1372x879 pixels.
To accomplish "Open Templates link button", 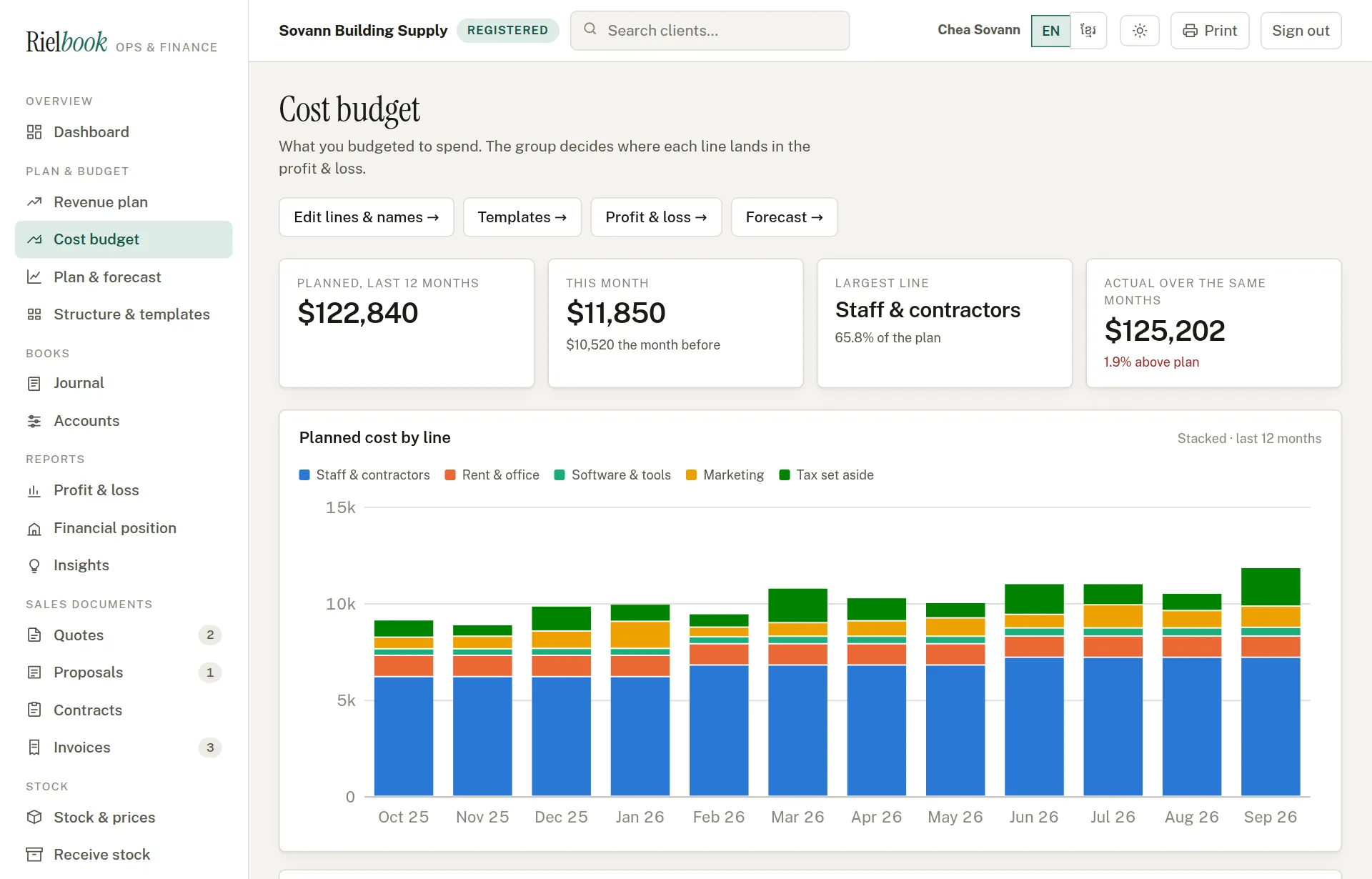I will (x=522, y=217).
